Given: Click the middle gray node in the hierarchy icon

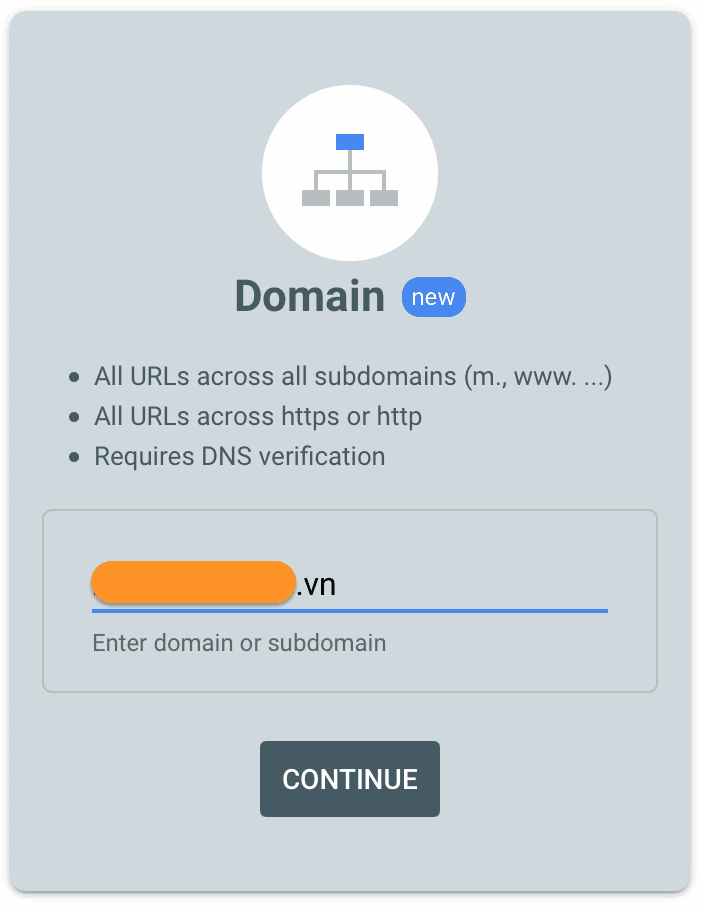Looking at the screenshot, I should (x=350, y=198).
